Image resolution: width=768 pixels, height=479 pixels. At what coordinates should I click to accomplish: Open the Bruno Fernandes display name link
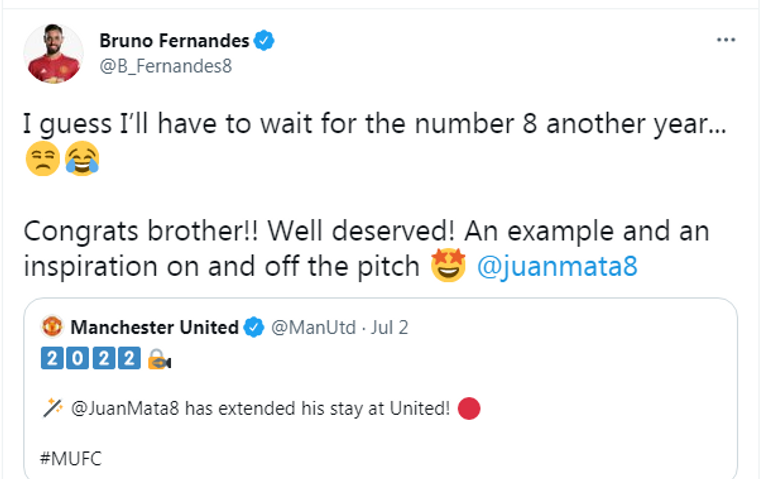click(x=173, y=41)
